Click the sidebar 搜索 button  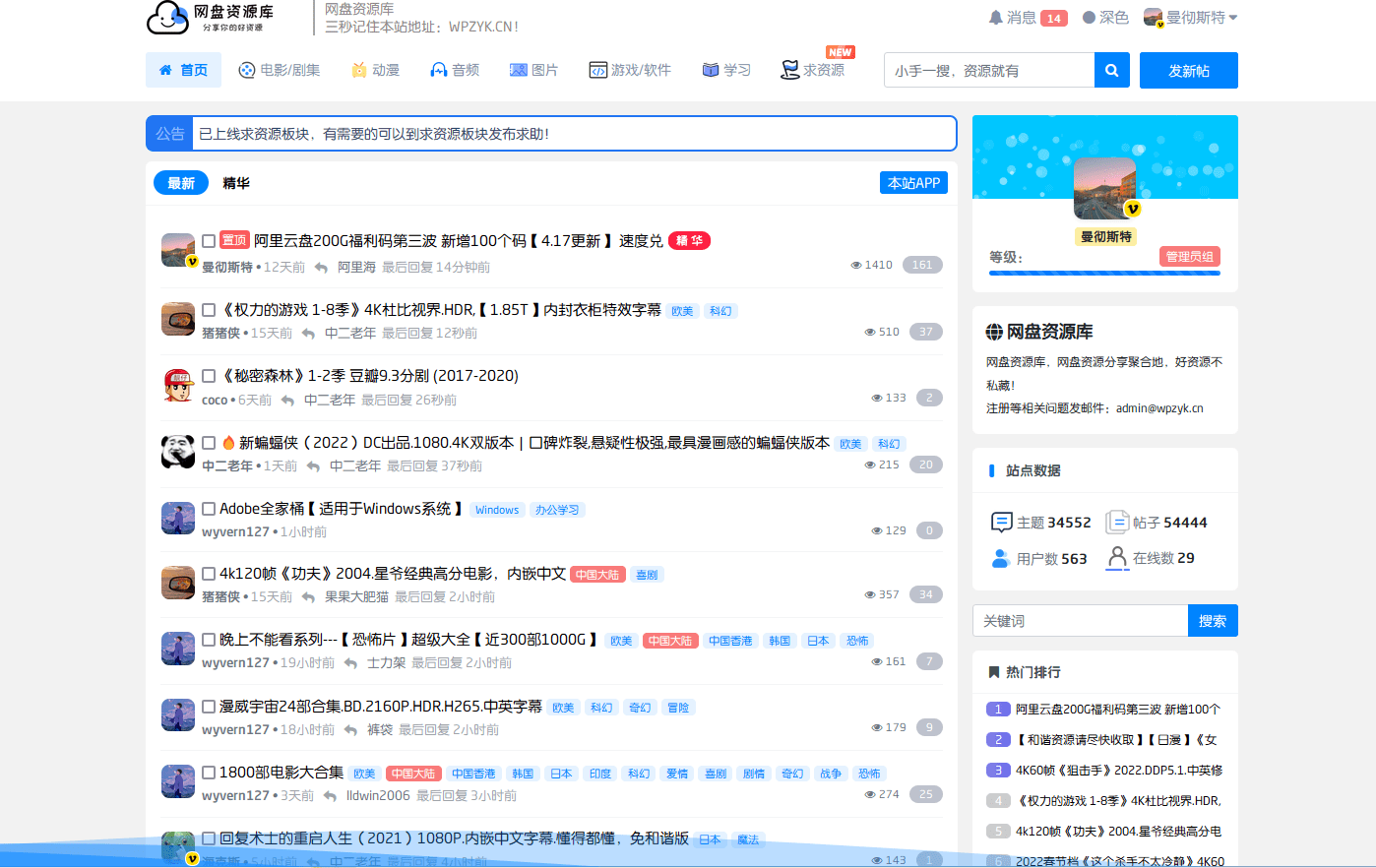coord(1213,621)
